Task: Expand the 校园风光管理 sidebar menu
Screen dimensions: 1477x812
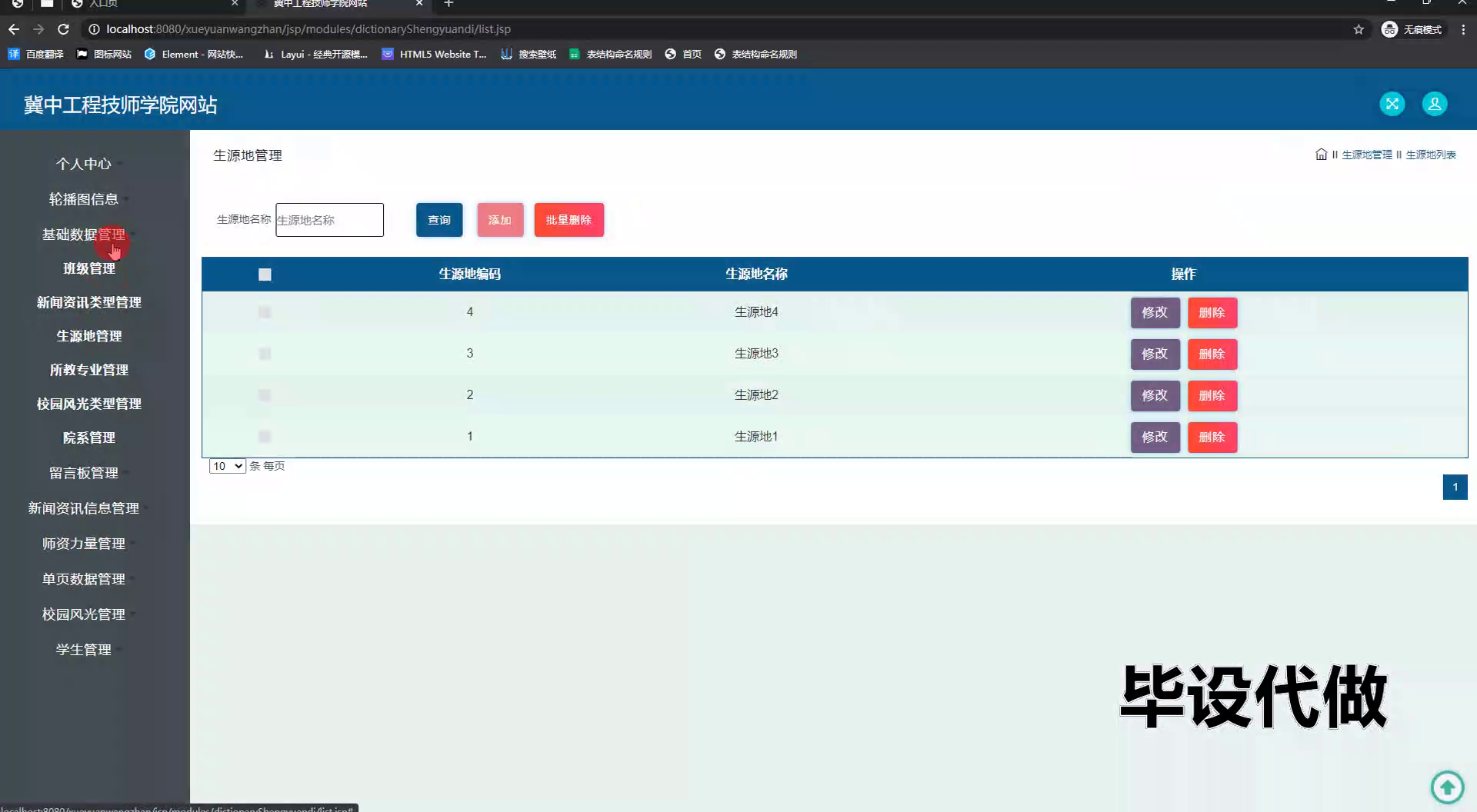Action: (x=84, y=614)
